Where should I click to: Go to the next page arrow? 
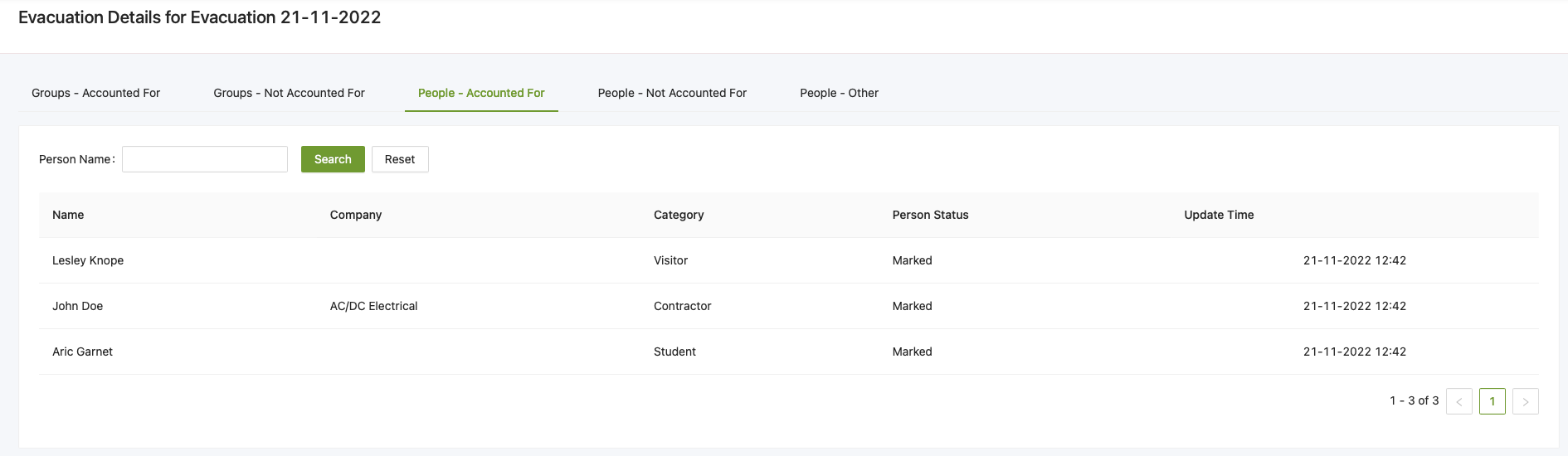1525,401
